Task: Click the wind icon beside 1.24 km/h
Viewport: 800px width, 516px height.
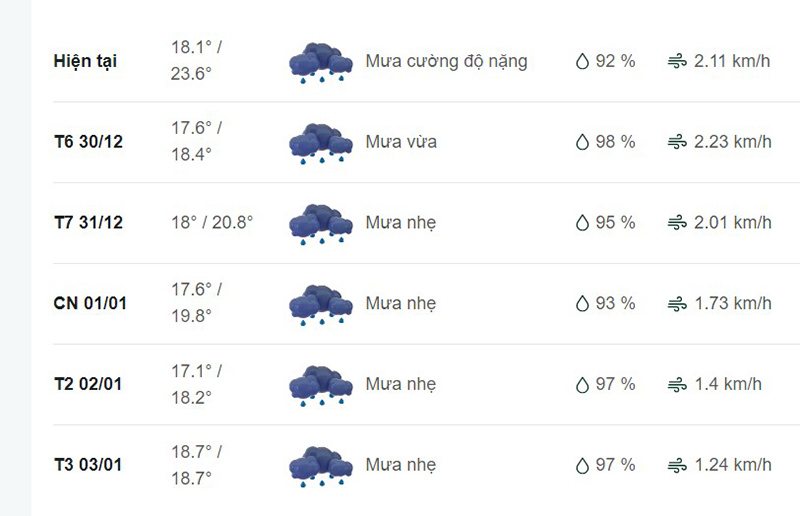Action: (x=677, y=465)
